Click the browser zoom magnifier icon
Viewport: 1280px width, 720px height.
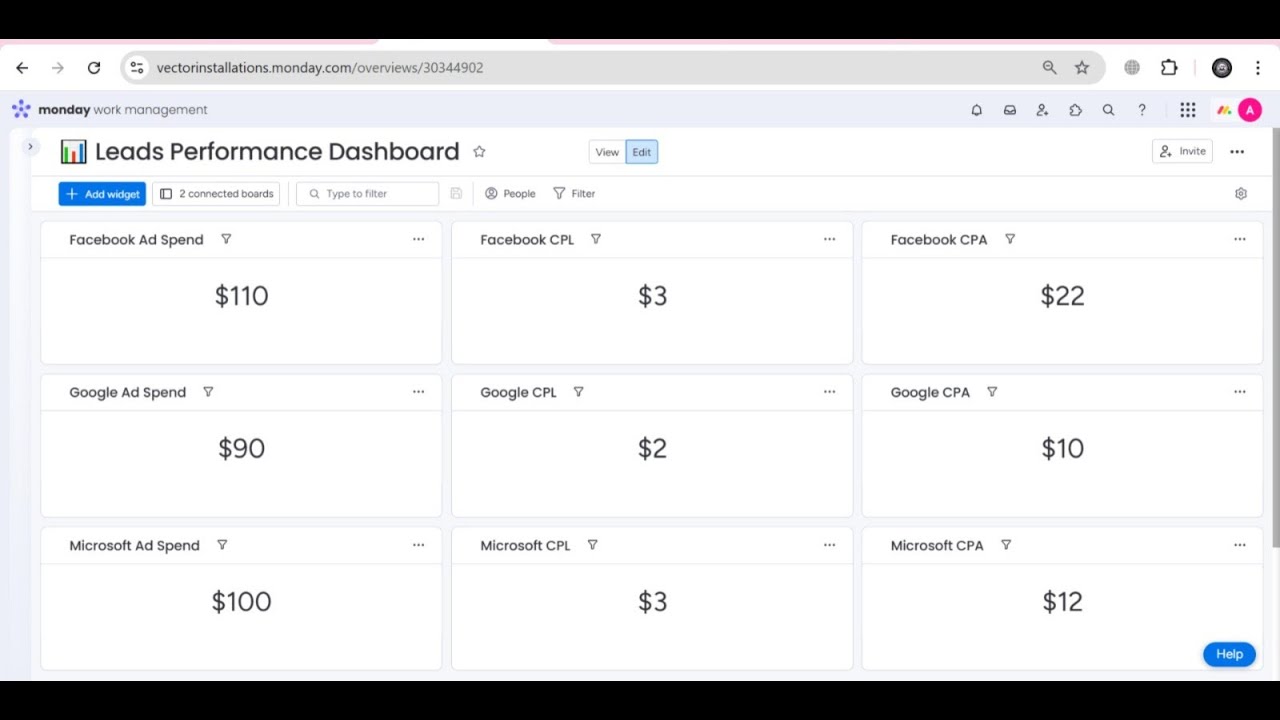pyautogui.click(x=1049, y=68)
